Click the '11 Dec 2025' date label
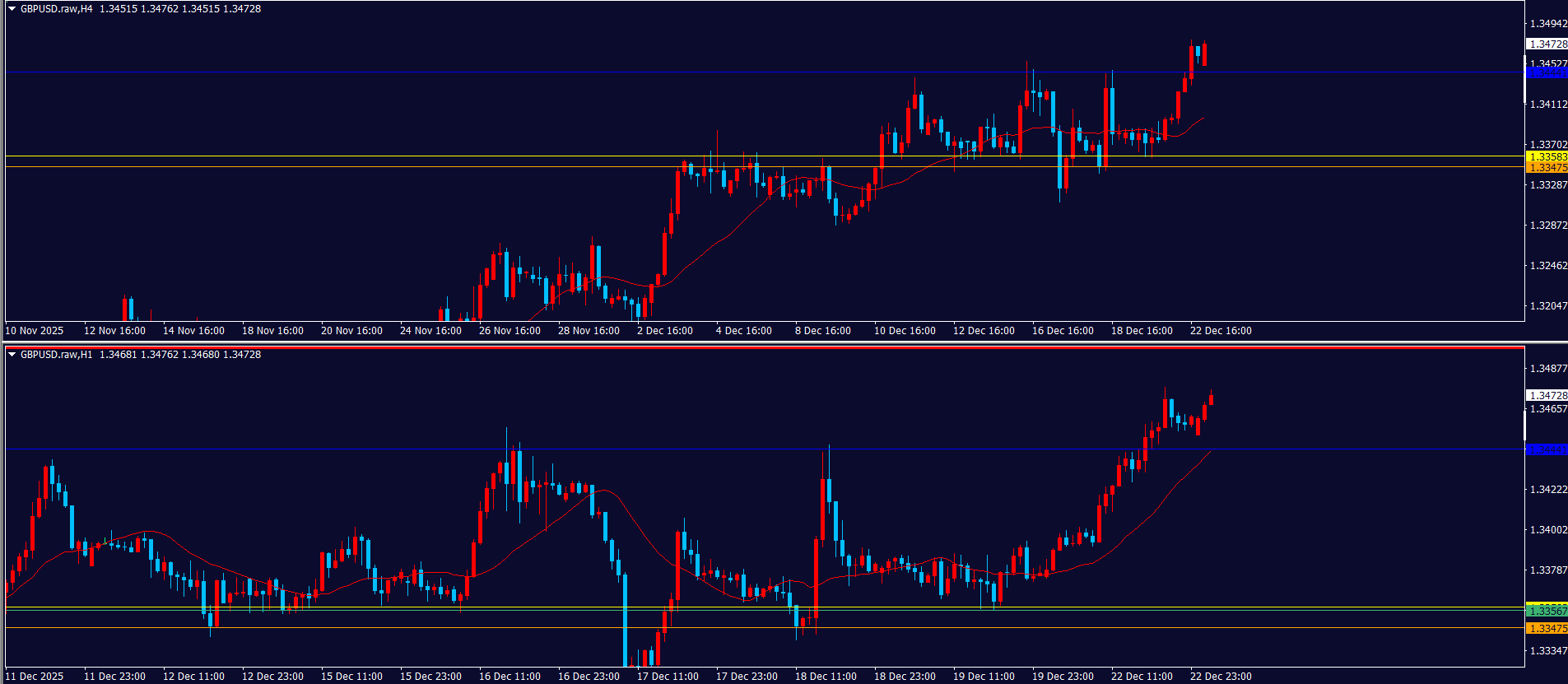1568x684 pixels. [x=35, y=677]
